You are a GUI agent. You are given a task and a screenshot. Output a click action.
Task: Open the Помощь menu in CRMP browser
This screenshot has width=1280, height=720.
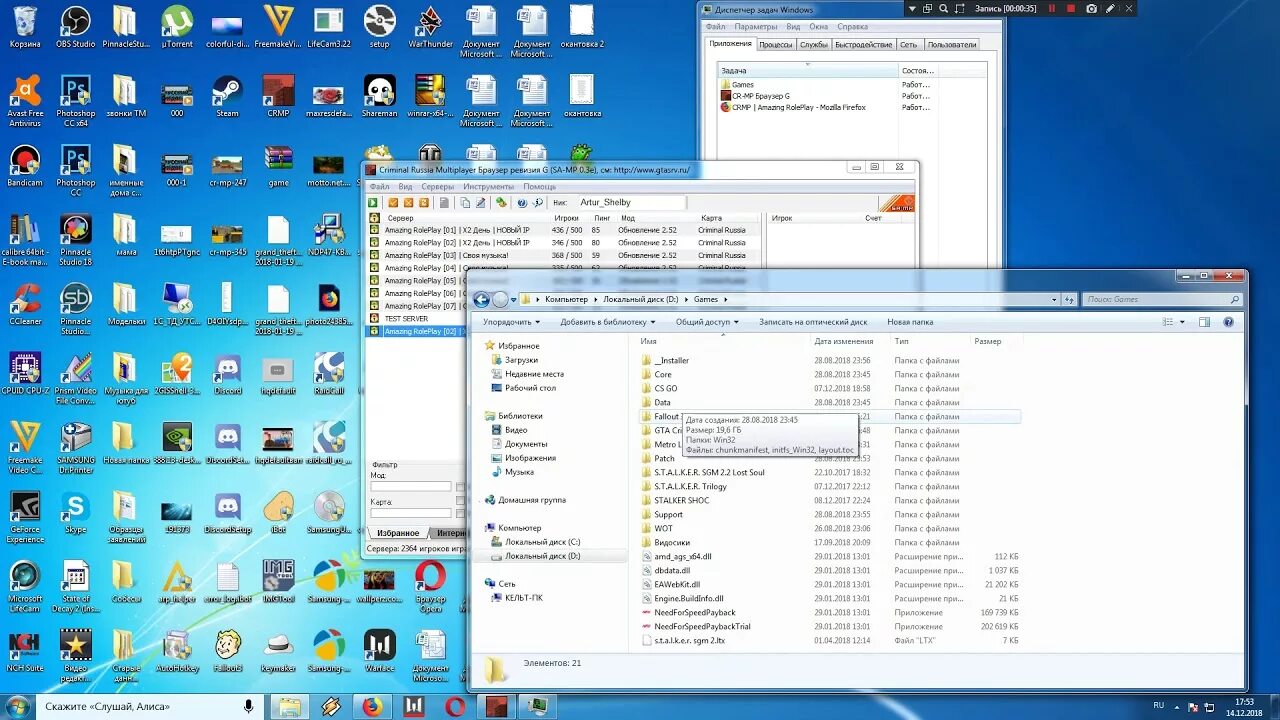point(539,187)
